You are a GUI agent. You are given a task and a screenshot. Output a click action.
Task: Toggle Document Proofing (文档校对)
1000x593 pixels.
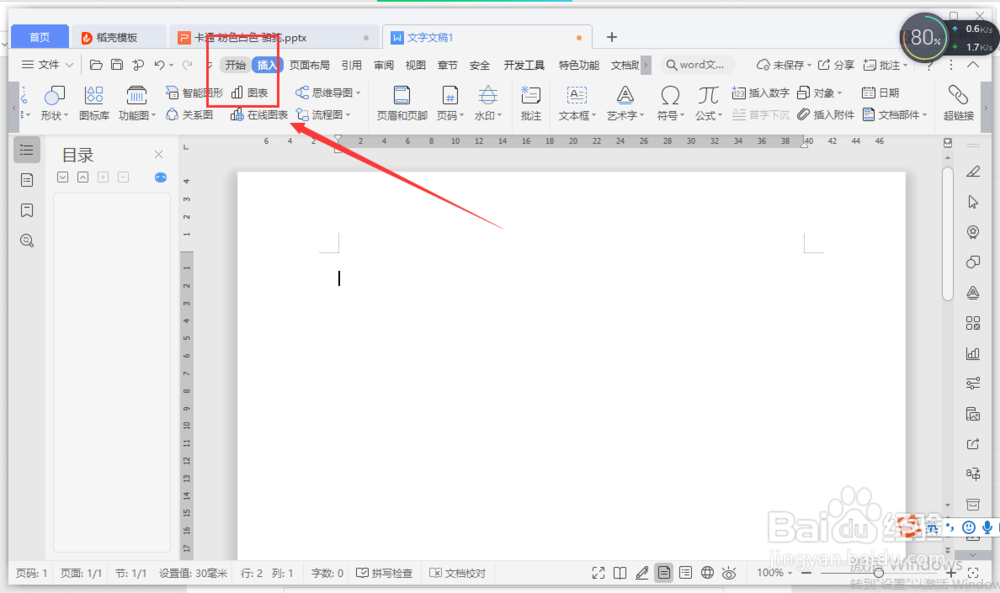tap(457, 573)
